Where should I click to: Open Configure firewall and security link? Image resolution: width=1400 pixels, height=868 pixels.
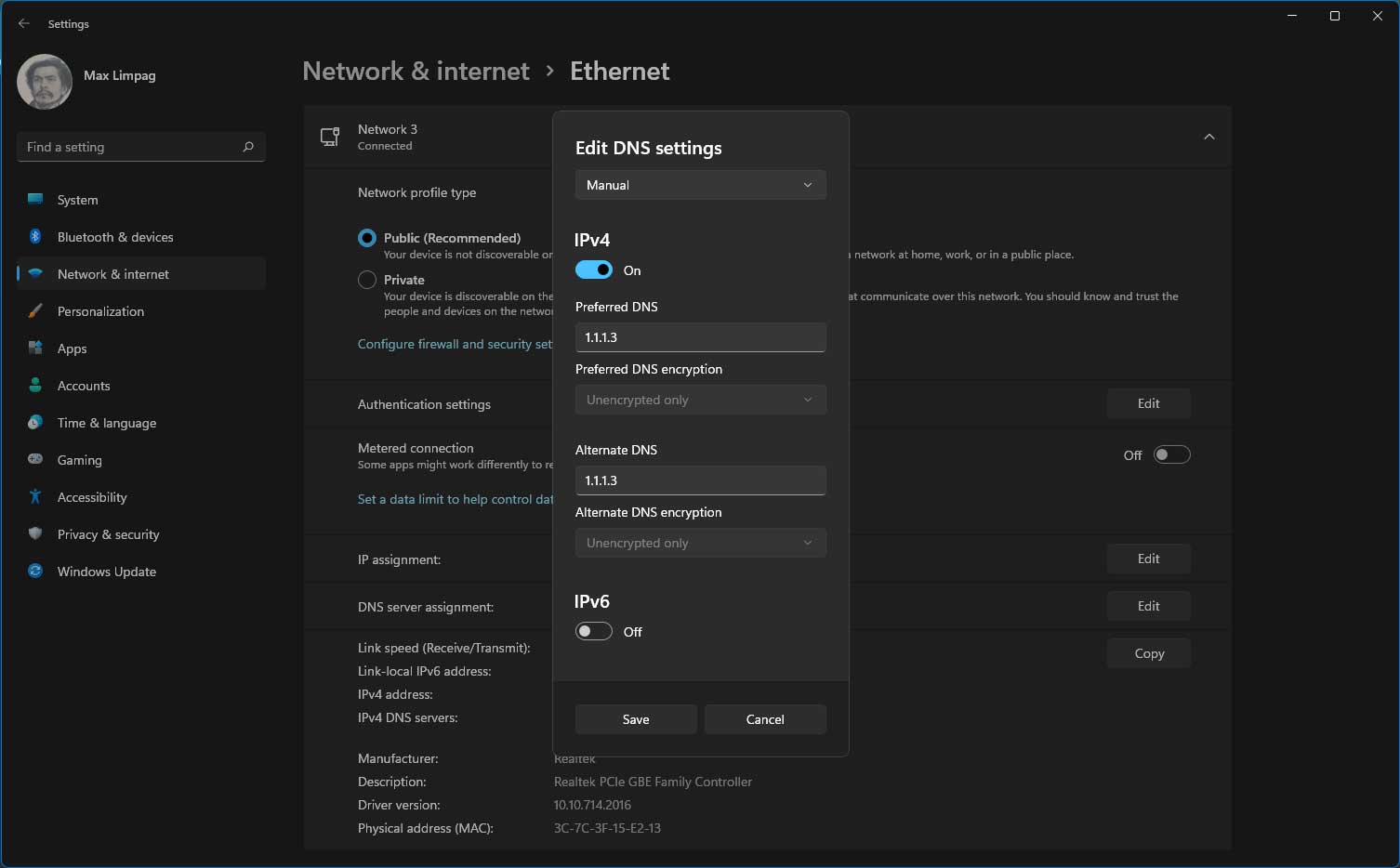[455, 344]
